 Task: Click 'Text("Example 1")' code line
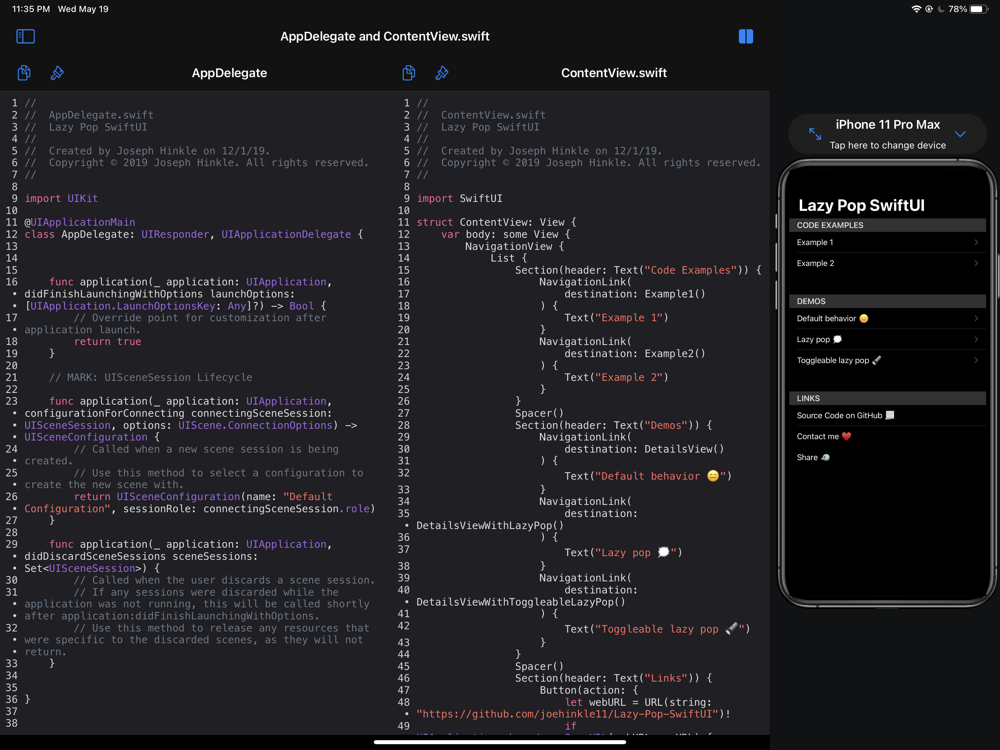616,318
